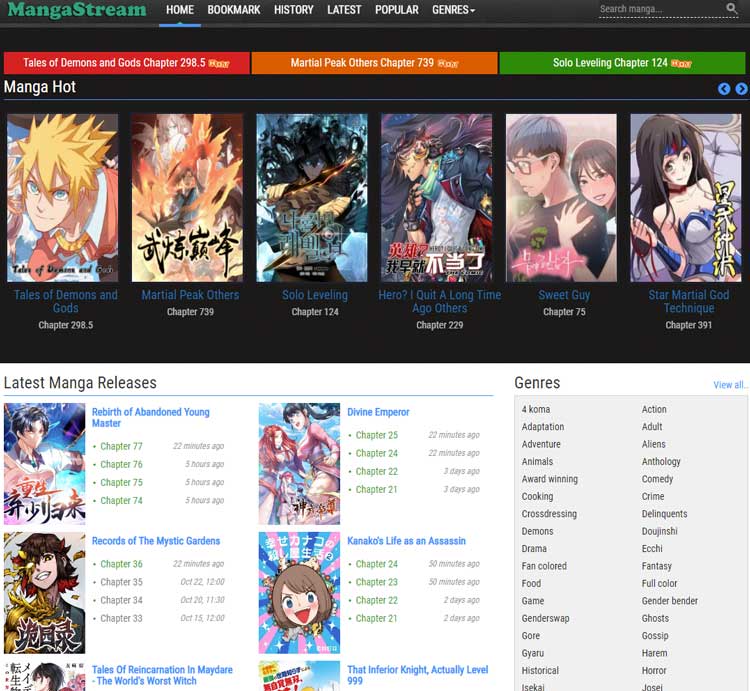Click the previous arrow in Manga Hot
Viewport: 750px width, 691px height.
[724, 89]
